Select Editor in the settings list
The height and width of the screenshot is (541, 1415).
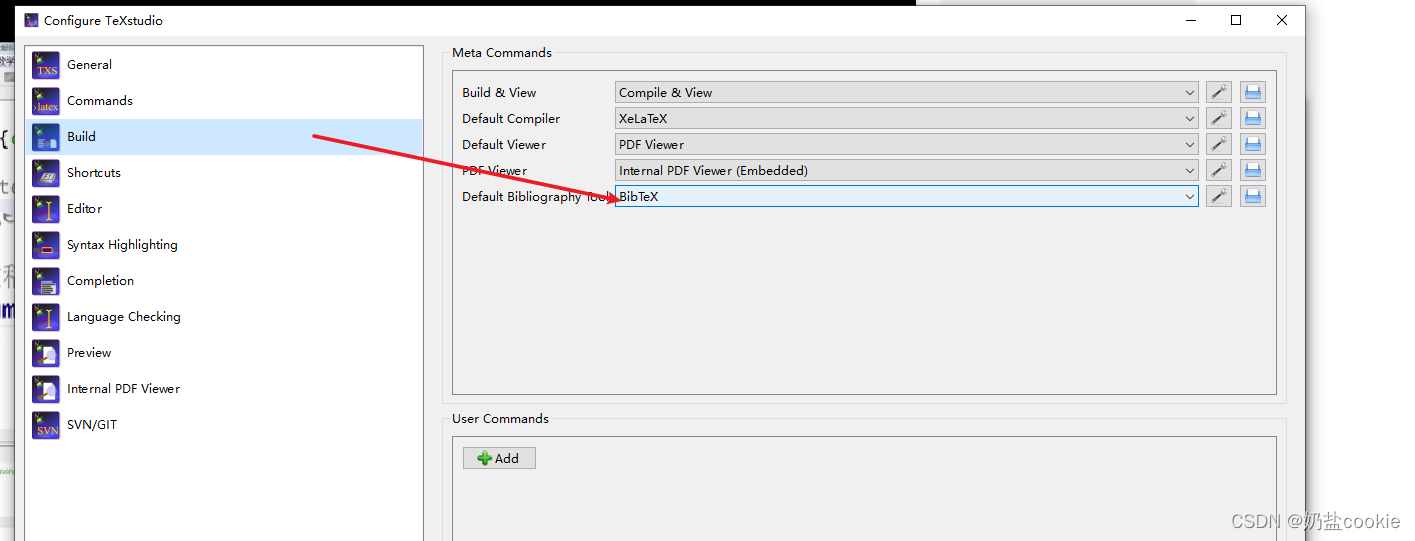point(224,209)
